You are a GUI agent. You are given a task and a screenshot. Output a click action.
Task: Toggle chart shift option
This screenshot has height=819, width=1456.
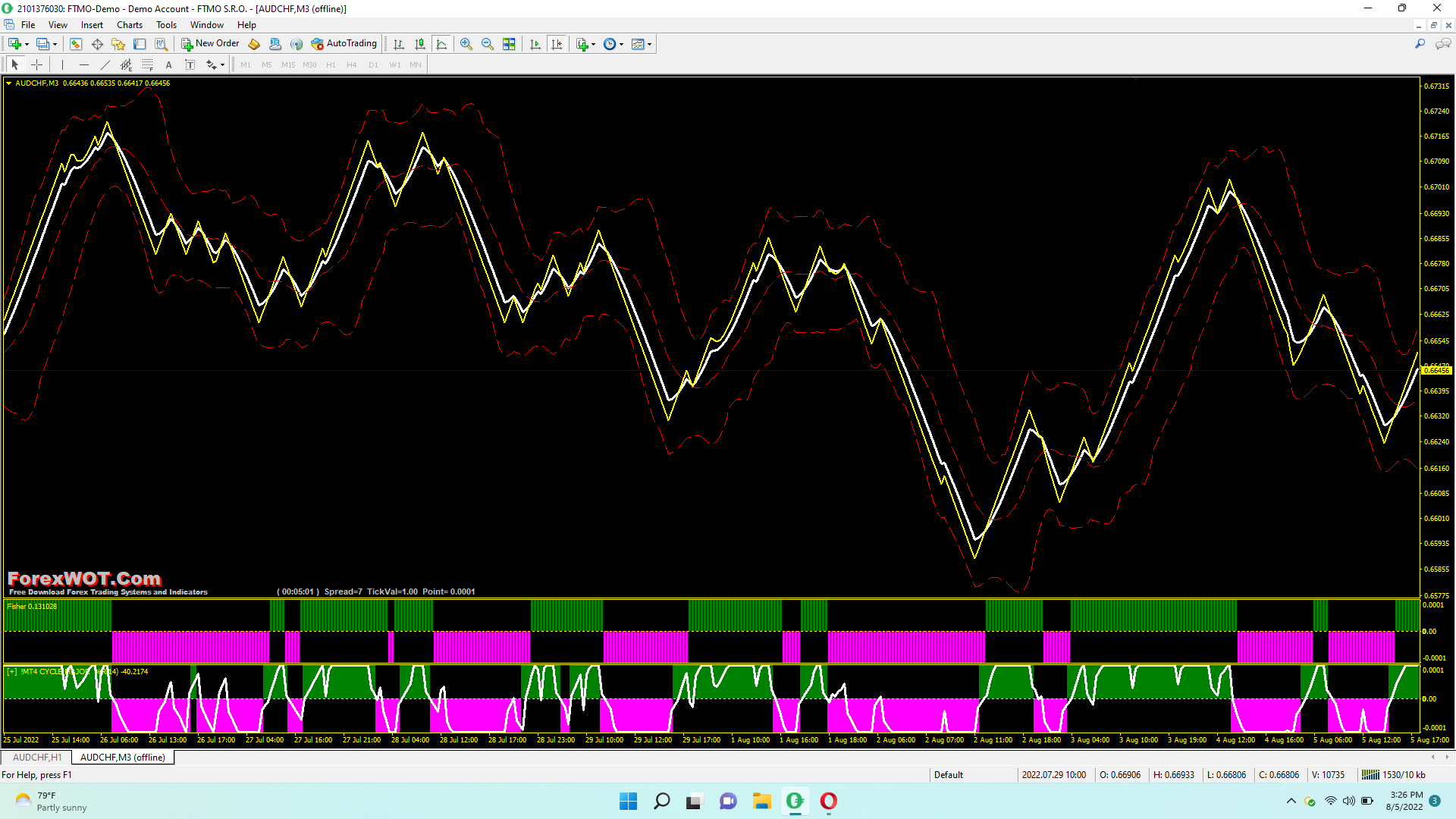tap(557, 44)
